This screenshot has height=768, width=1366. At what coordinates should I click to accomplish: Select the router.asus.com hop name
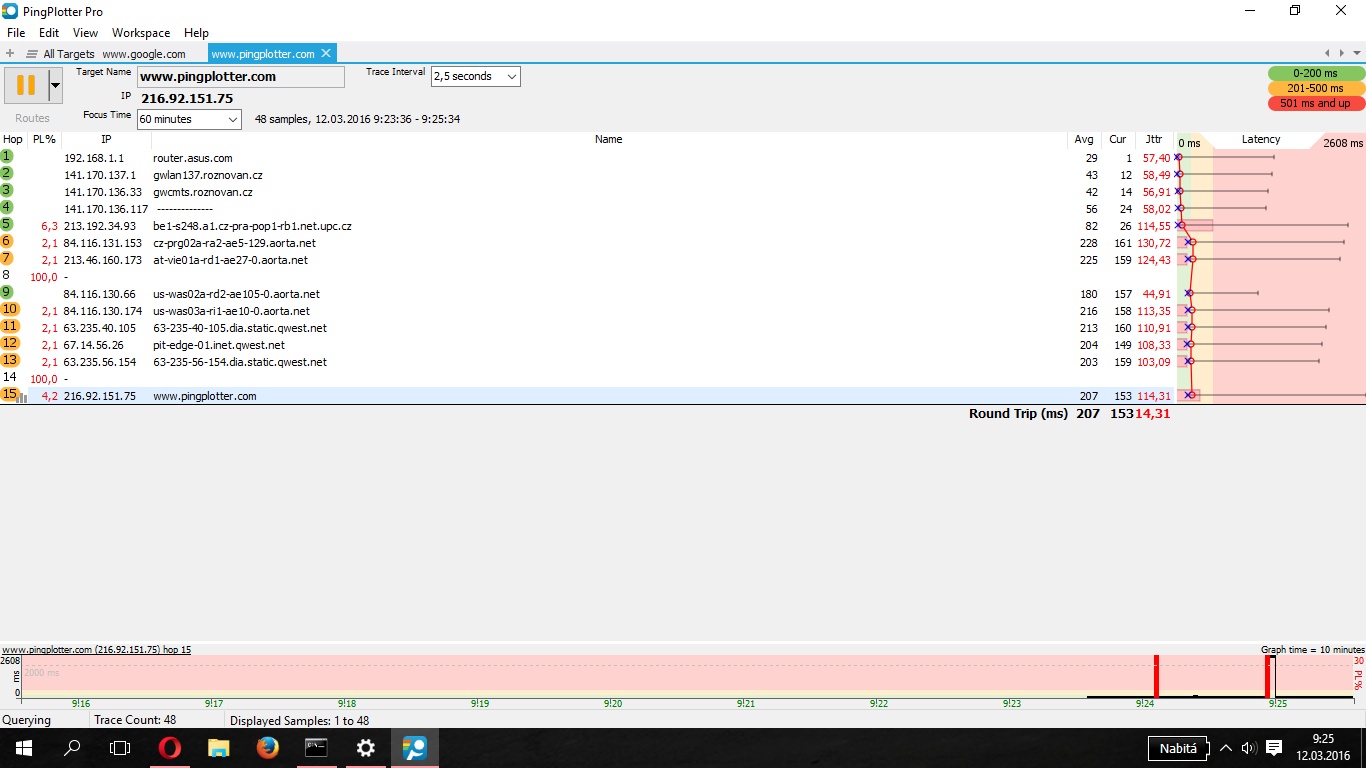click(x=193, y=158)
